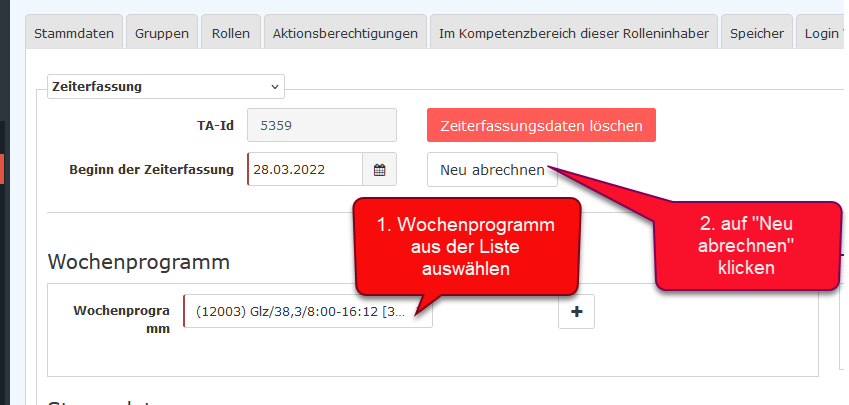Open the Wochenprogramm selection list
The image size is (849, 405).
[308, 311]
